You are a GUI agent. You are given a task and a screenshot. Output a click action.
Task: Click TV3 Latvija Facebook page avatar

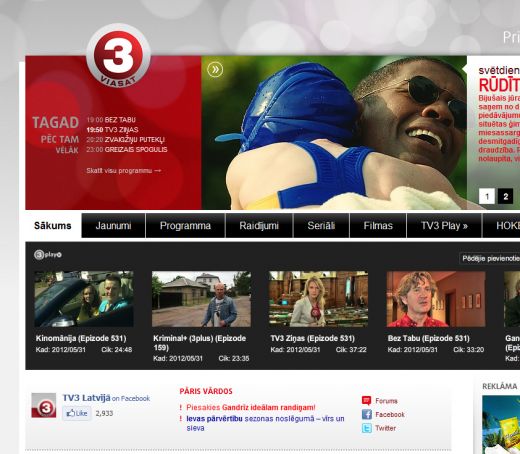(44, 405)
